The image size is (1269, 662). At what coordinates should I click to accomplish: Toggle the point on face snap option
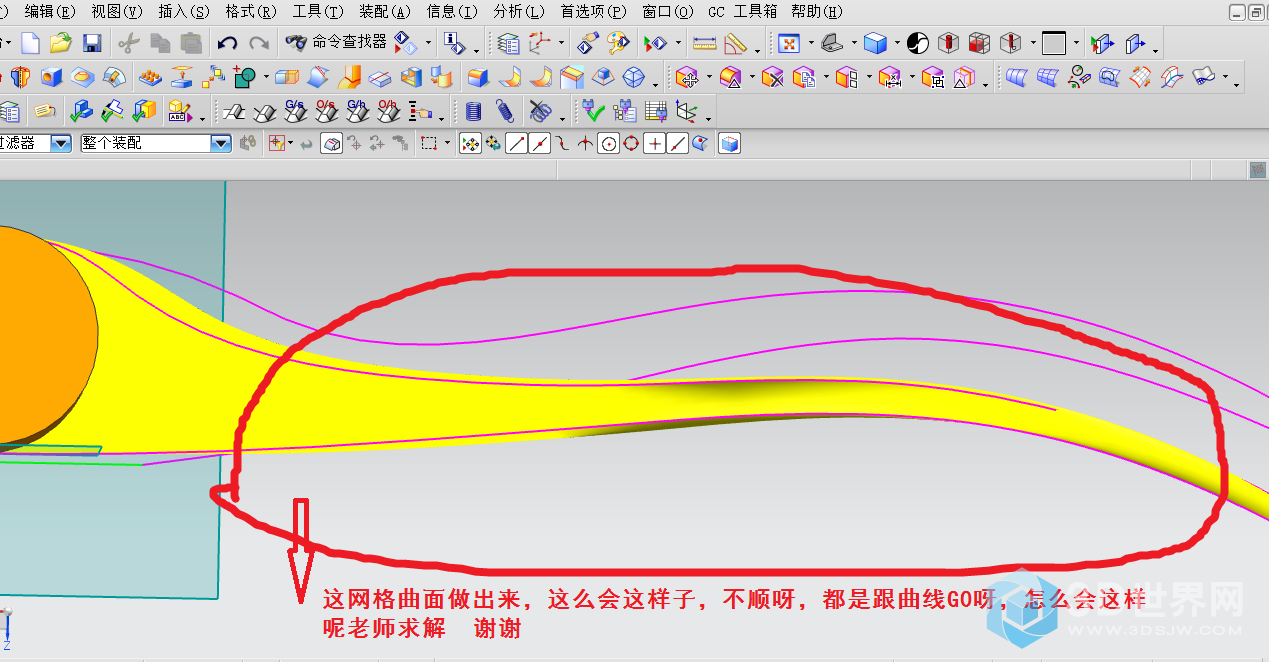pos(700,143)
